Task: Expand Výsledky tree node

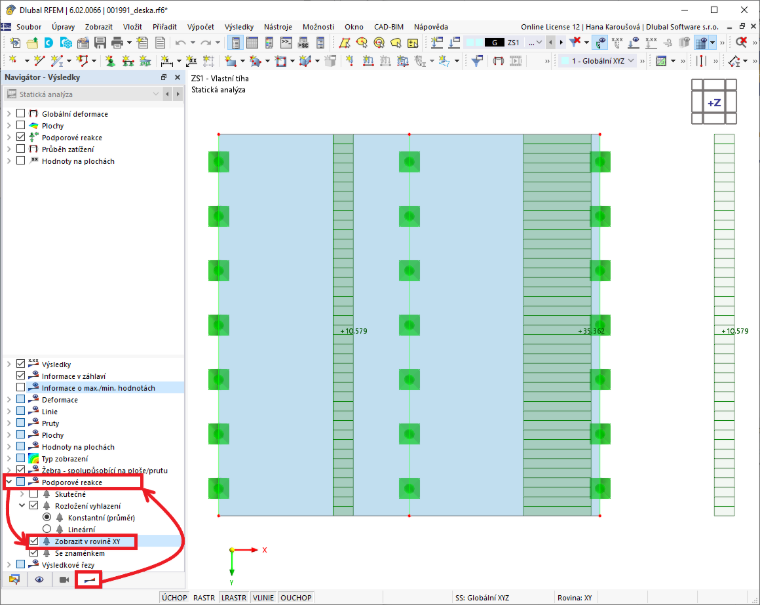Action: (x=9, y=364)
